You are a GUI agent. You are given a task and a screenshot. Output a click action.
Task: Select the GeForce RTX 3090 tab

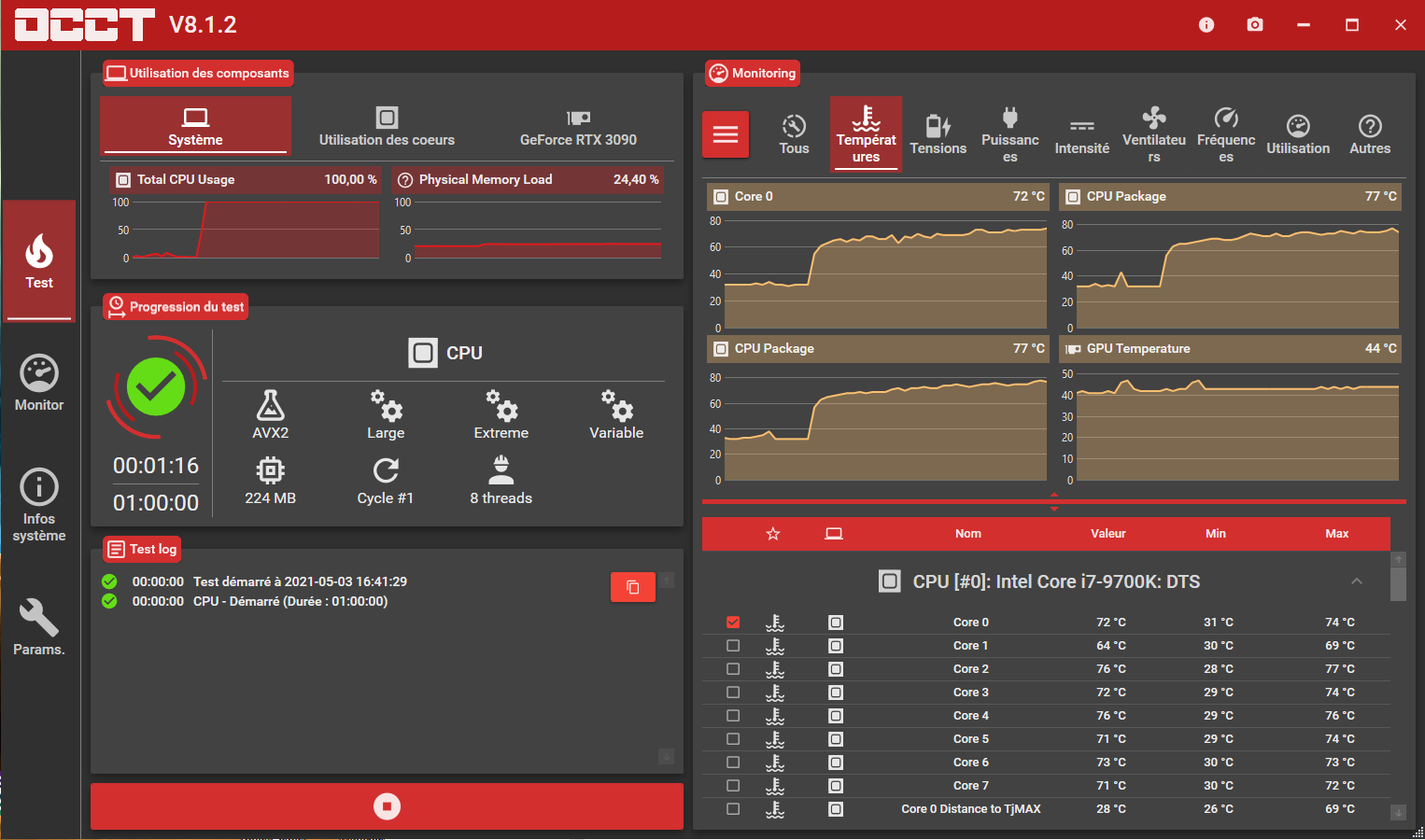(x=578, y=127)
